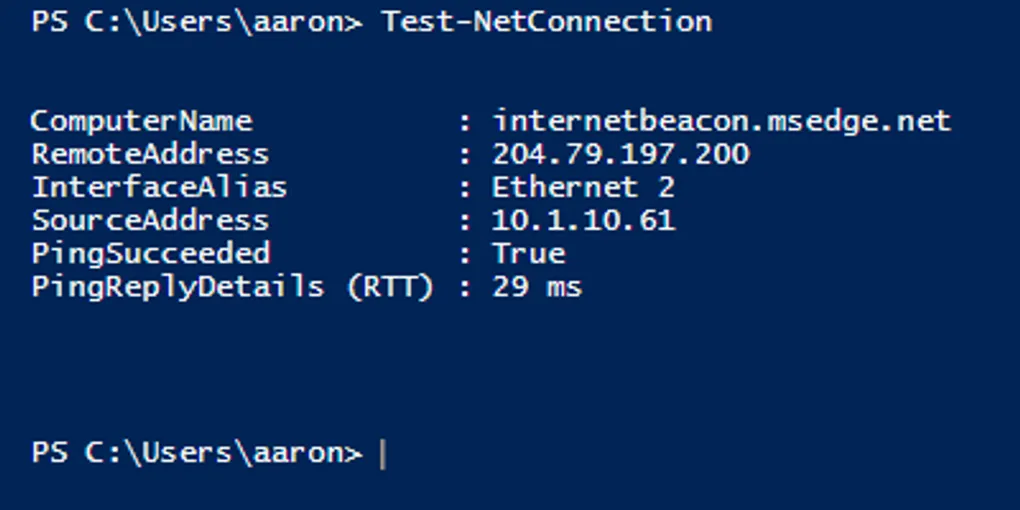This screenshot has height=510, width=1020.
Task: Click the bottom PS C:\Users\aaron prompt
Action: coord(197,453)
